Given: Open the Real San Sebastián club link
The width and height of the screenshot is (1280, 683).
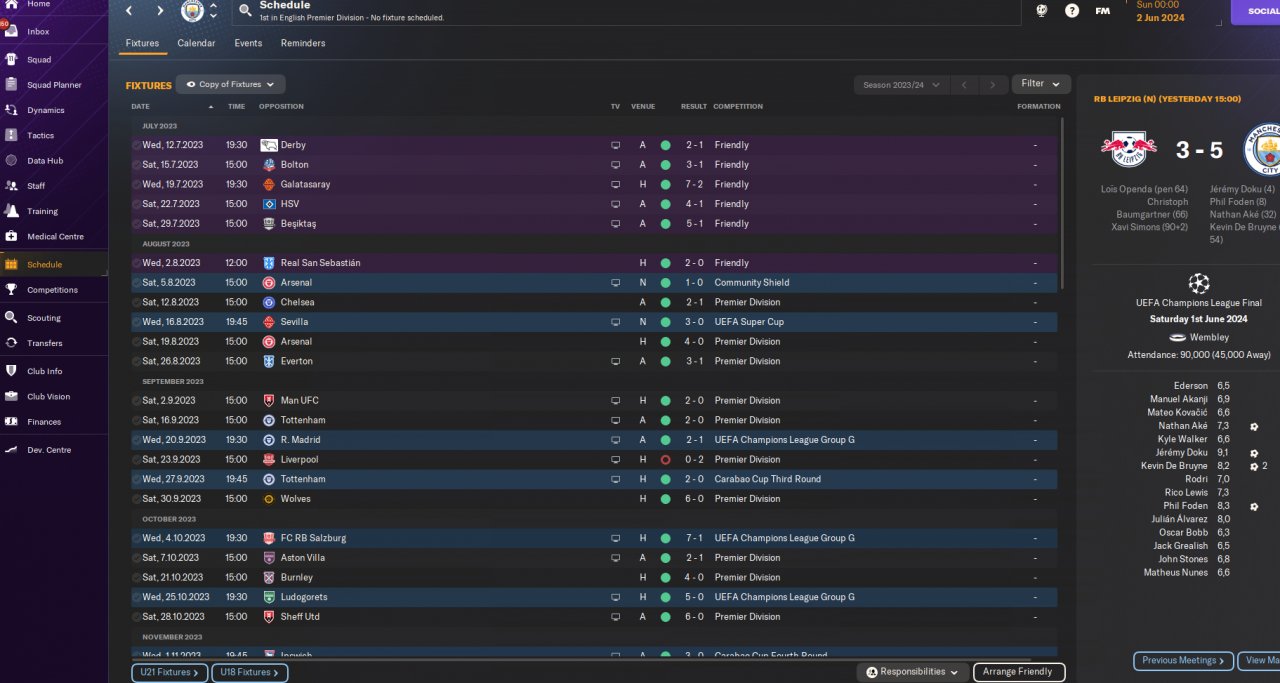Looking at the screenshot, I should coord(320,263).
